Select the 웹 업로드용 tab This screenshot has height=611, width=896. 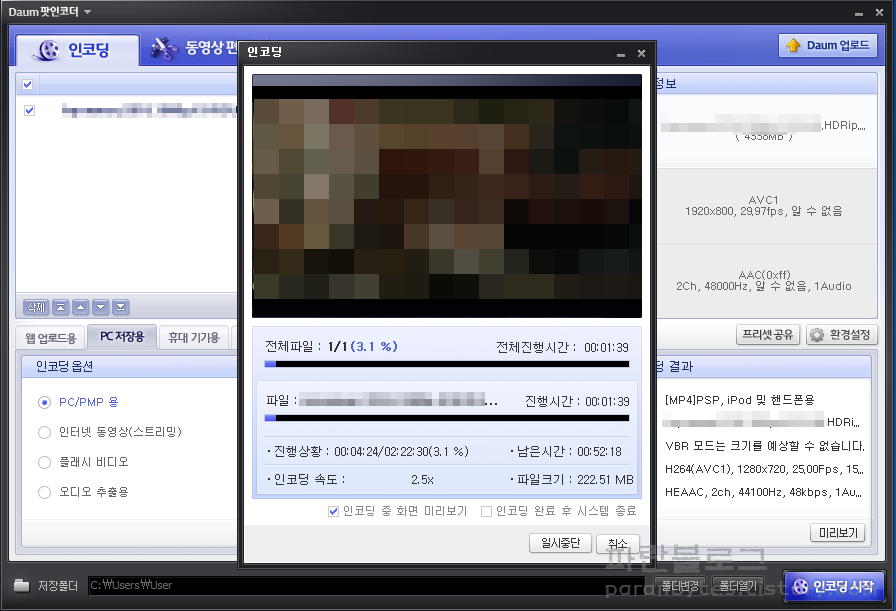pyautogui.click(x=51, y=338)
